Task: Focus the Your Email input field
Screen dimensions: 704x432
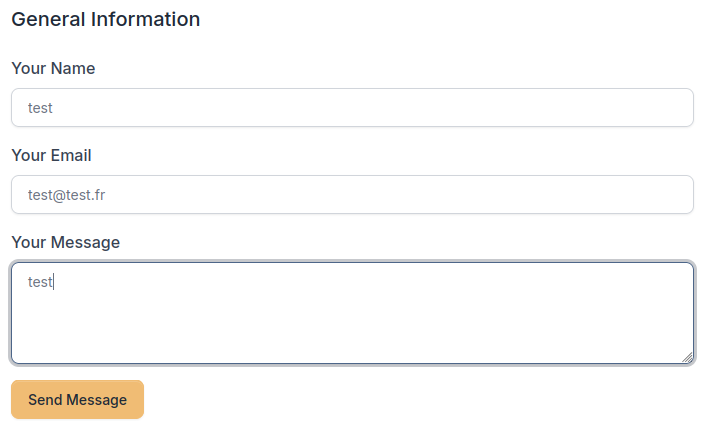Action: (x=352, y=195)
